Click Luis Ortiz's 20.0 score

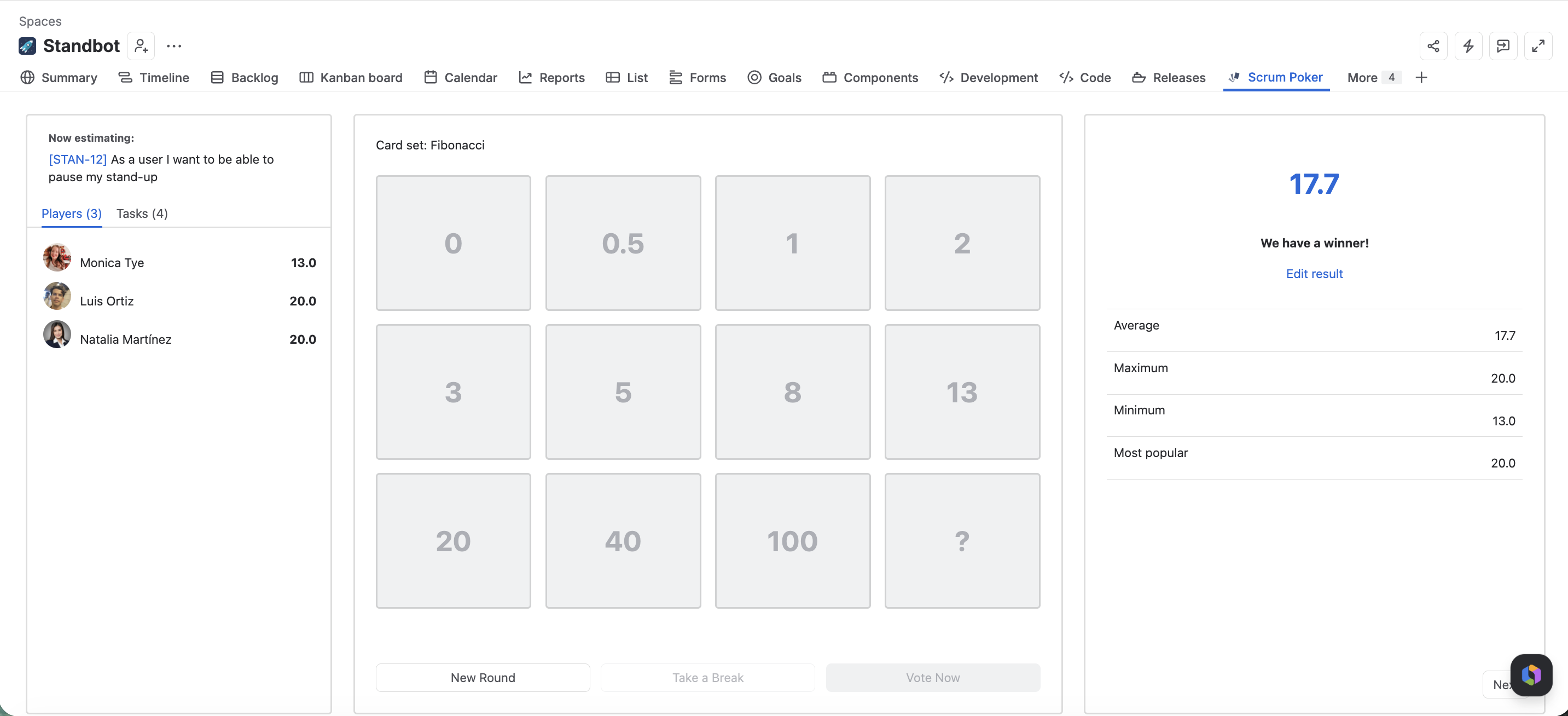coord(303,301)
